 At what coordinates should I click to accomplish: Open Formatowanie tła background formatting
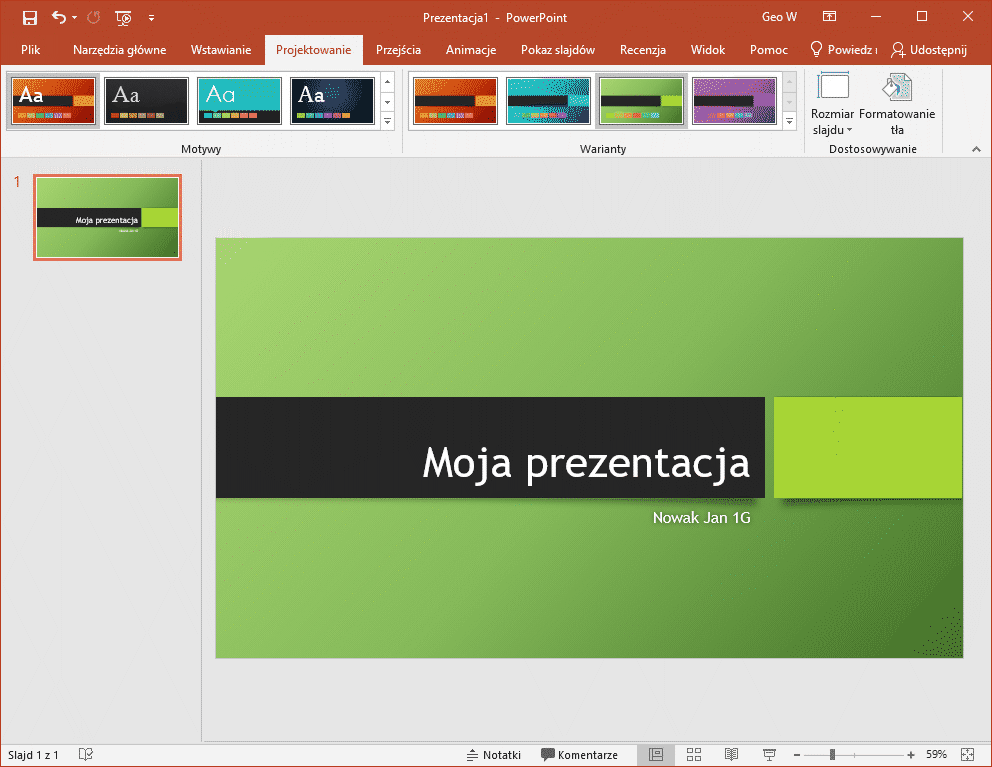coord(897,105)
